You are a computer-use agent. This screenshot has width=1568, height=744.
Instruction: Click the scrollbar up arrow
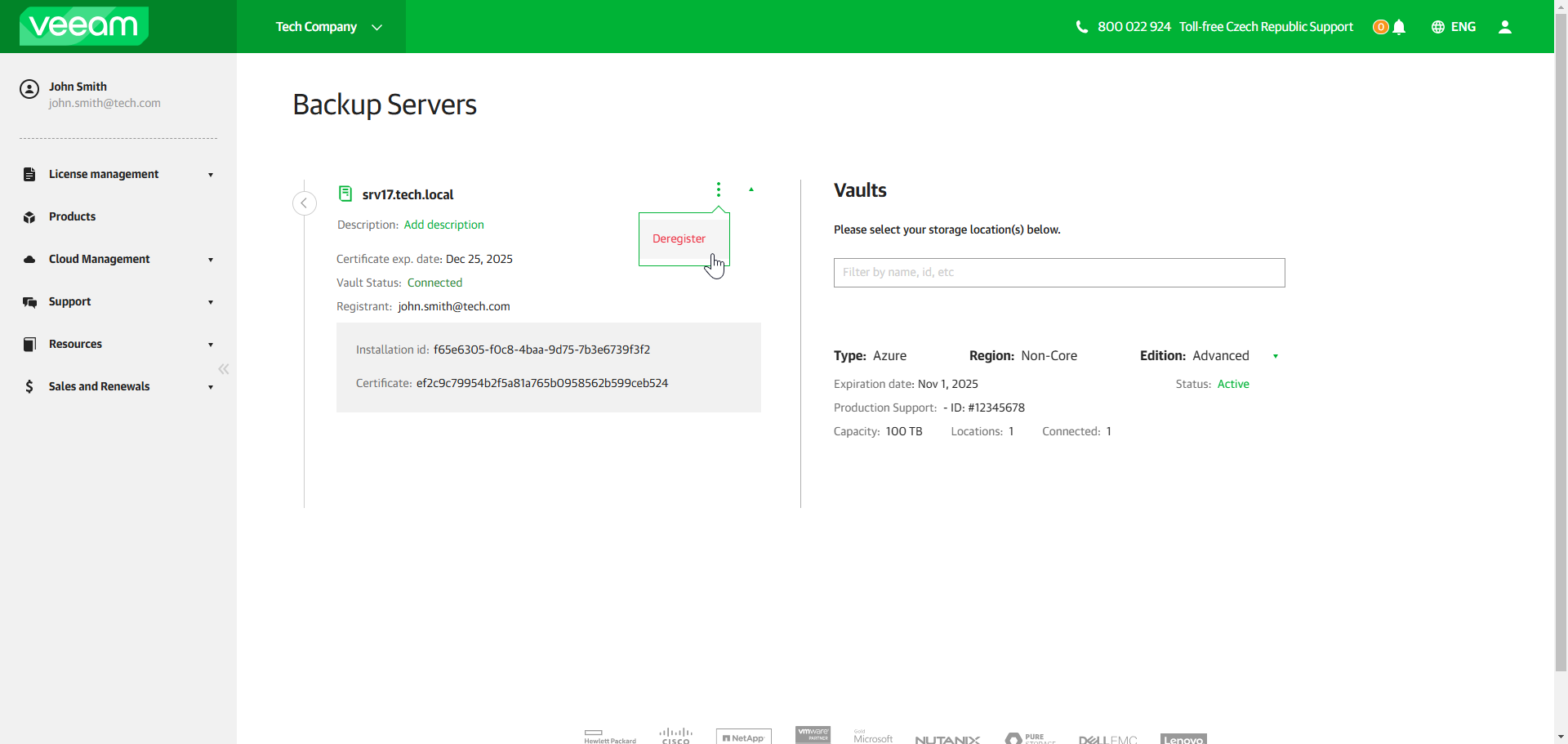point(1561,6)
